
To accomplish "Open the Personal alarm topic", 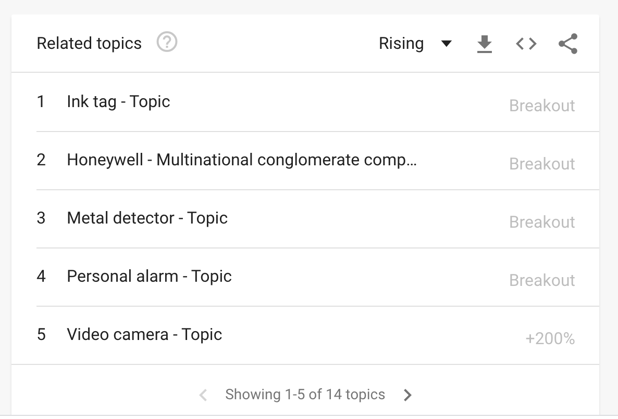I will click(x=149, y=276).
